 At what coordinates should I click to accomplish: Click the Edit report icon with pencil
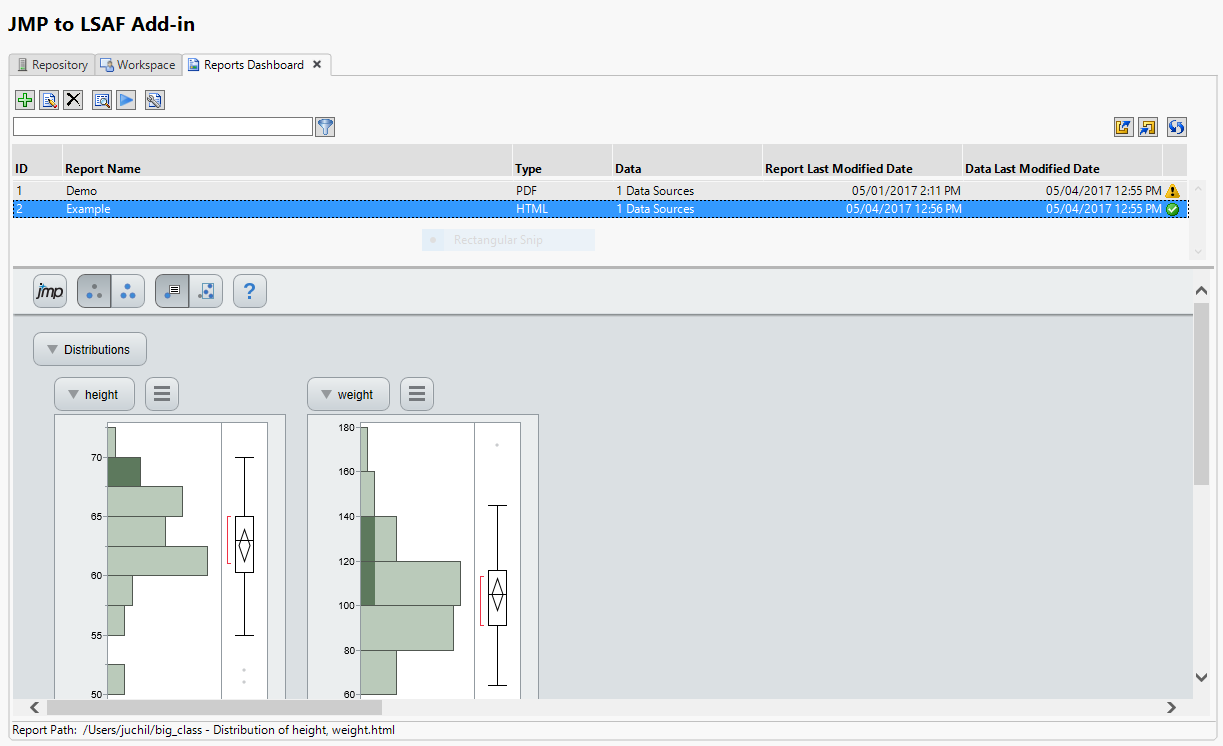(x=48, y=99)
